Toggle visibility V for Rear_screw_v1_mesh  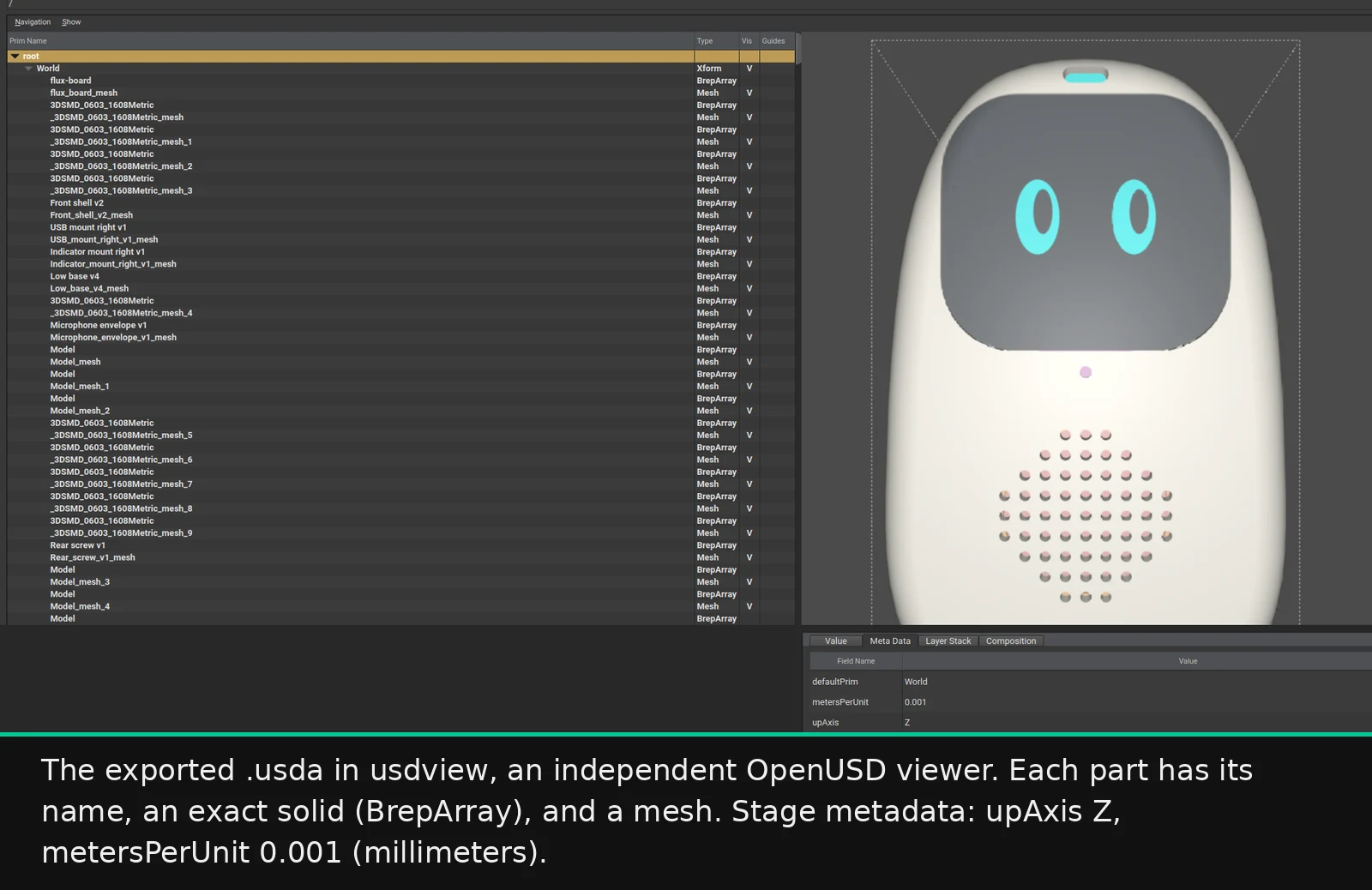[749, 557]
